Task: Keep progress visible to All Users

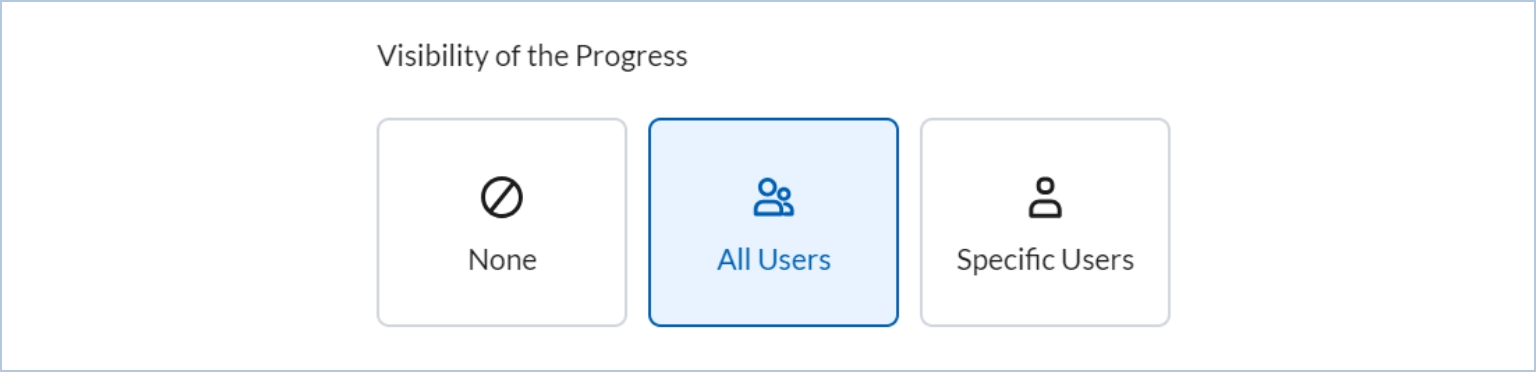Action: pyautogui.click(x=774, y=222)
